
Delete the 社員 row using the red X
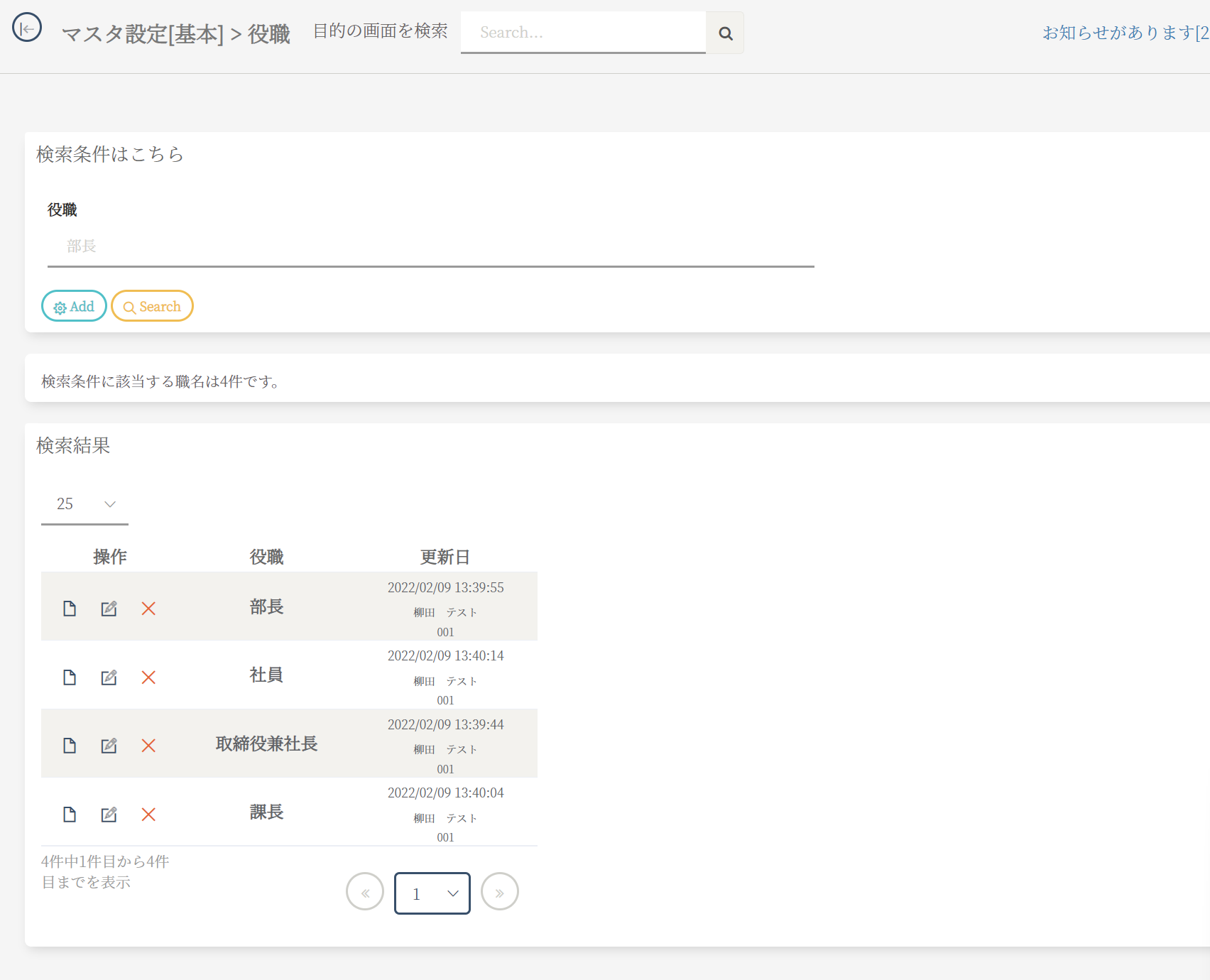pos(148,677)
